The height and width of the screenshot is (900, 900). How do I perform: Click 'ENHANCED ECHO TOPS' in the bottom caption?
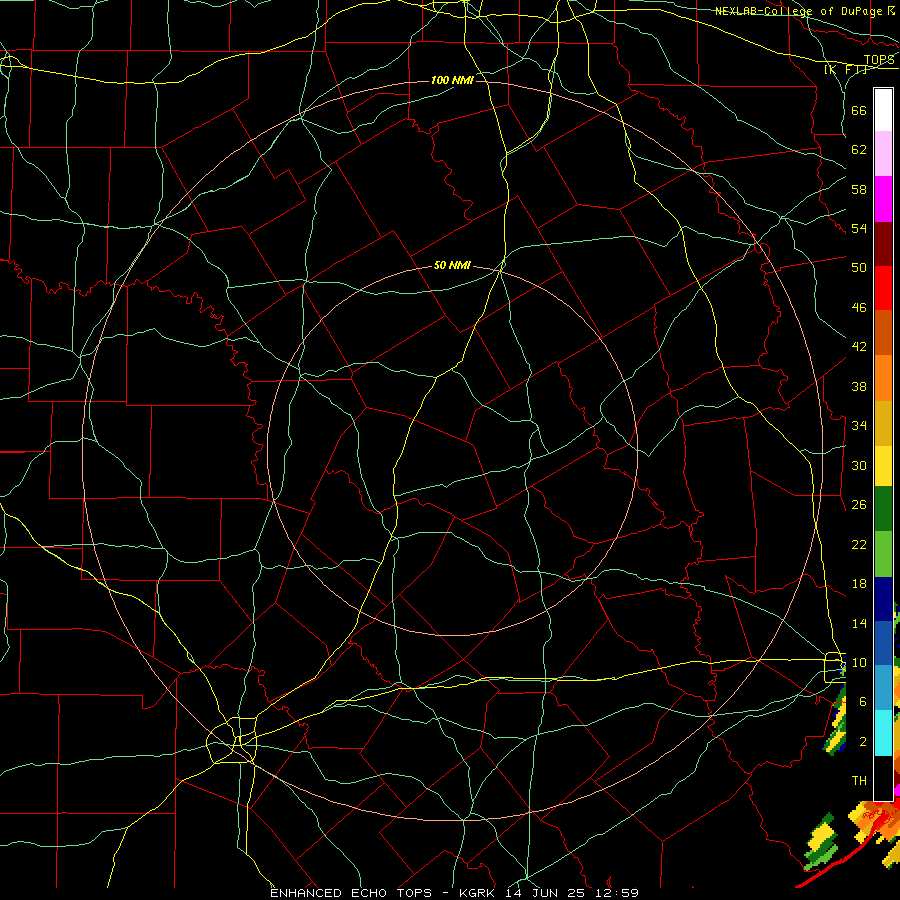(x=350, y=893)
